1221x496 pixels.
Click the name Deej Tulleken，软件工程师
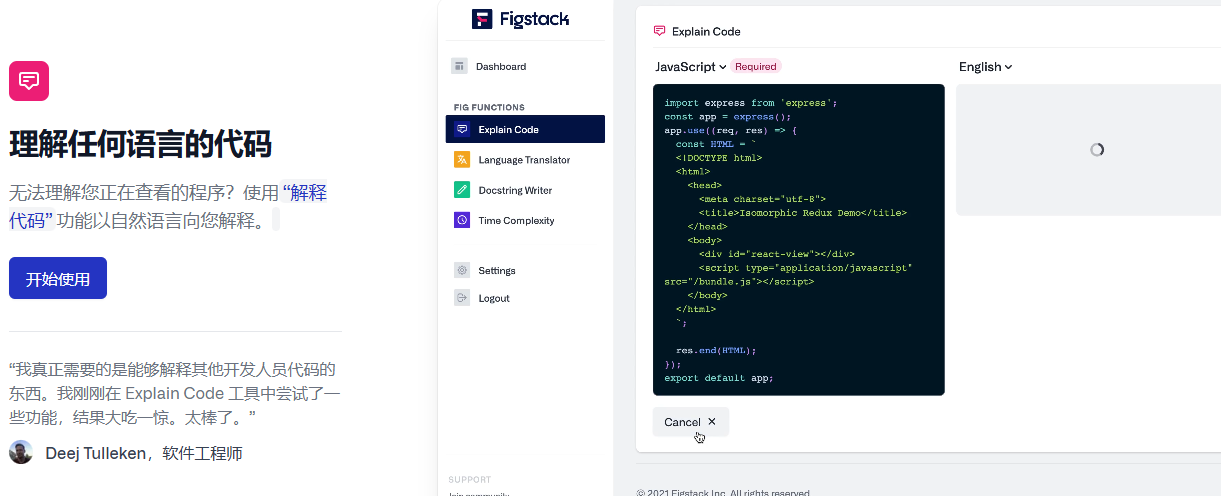point(144,453)
